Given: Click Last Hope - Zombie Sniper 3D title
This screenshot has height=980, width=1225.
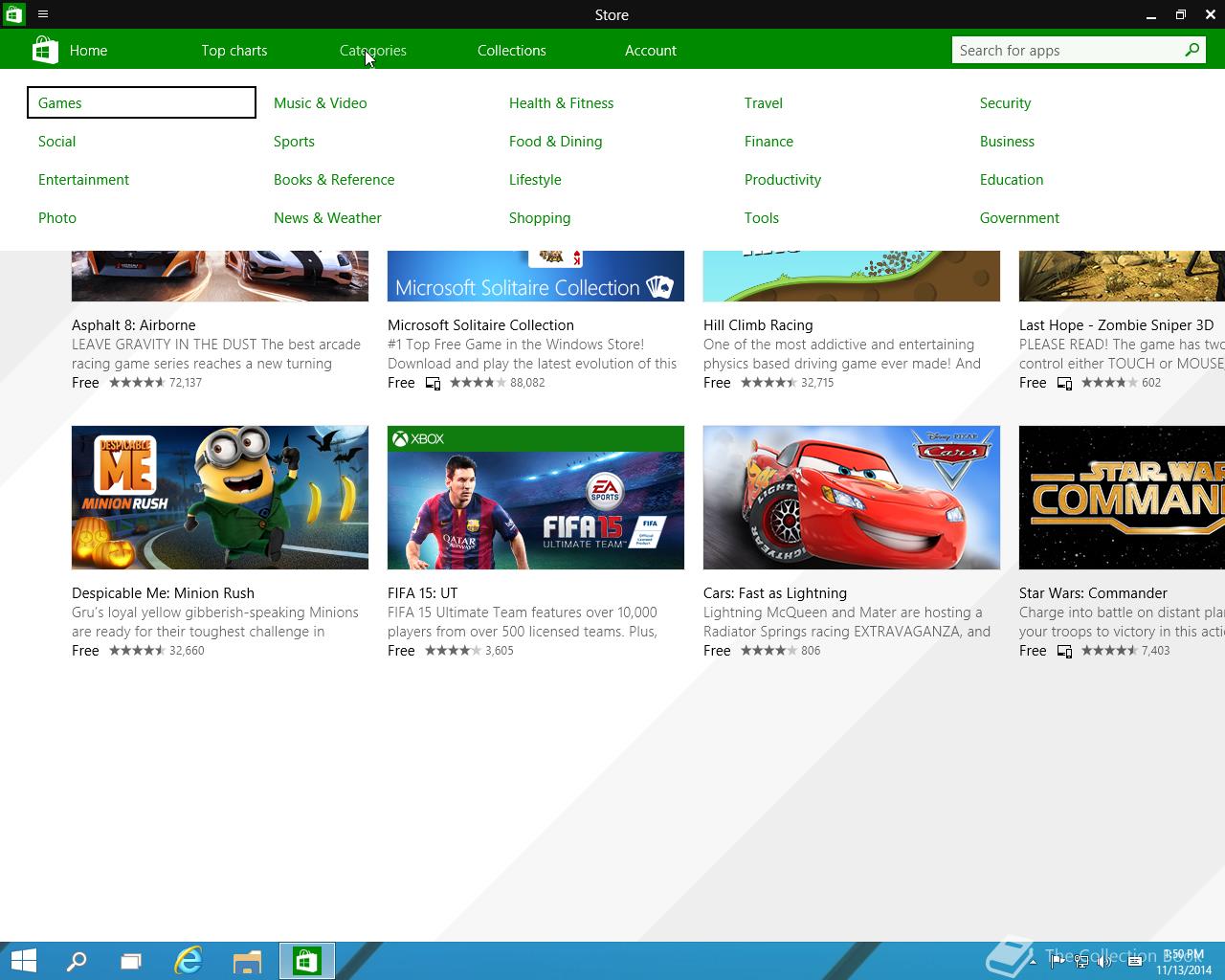Looking at the screenshot, I should click(x=1116, y=325).
